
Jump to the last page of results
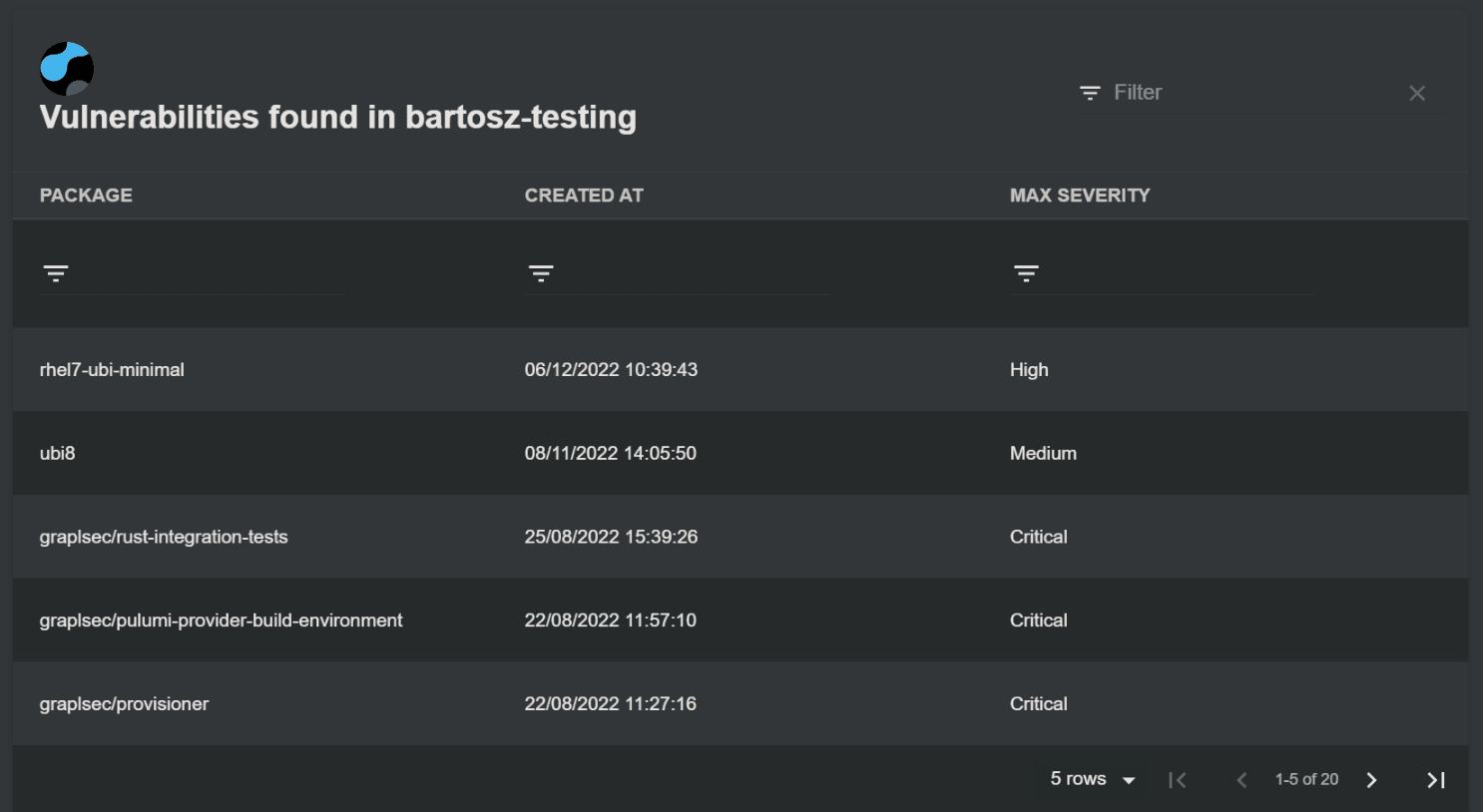click(1435, 779)
